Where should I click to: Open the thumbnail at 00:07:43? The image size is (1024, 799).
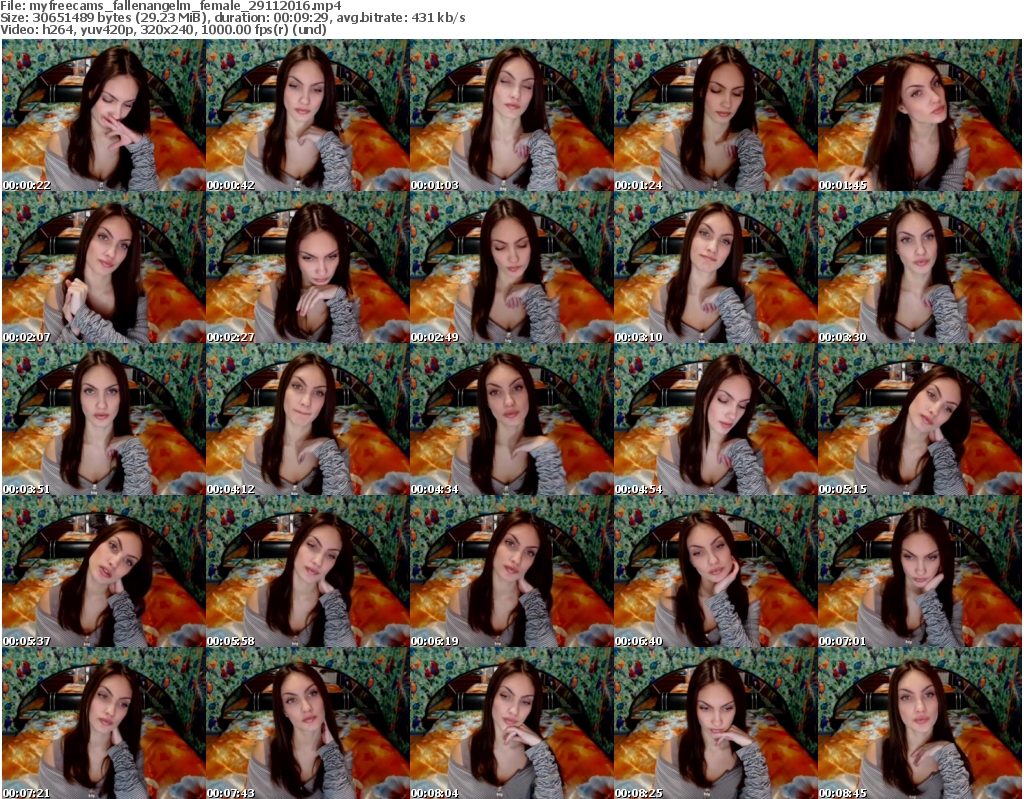[x=307, y=724]
